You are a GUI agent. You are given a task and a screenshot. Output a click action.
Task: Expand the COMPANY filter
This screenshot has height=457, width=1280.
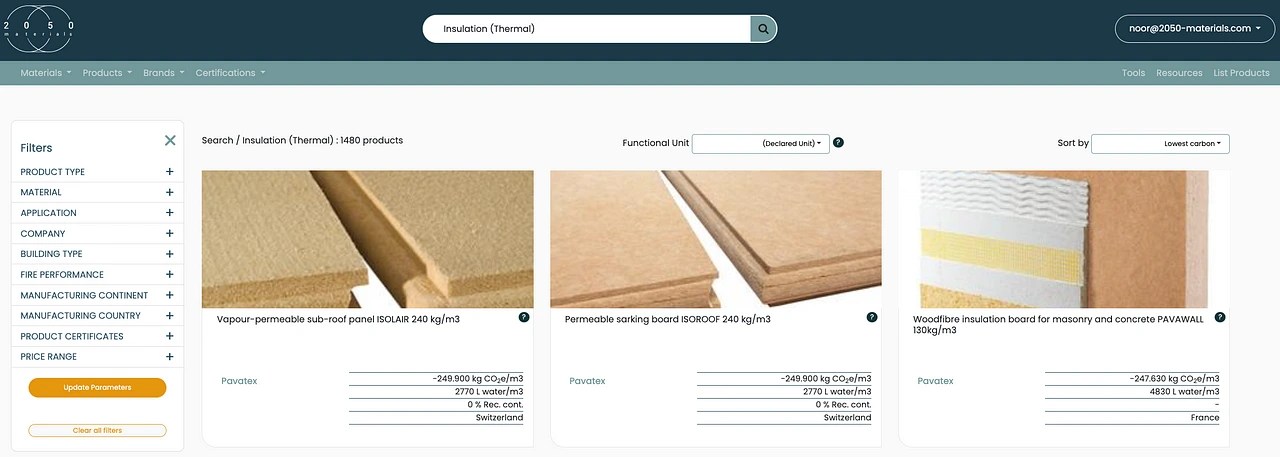coord(170,233)
